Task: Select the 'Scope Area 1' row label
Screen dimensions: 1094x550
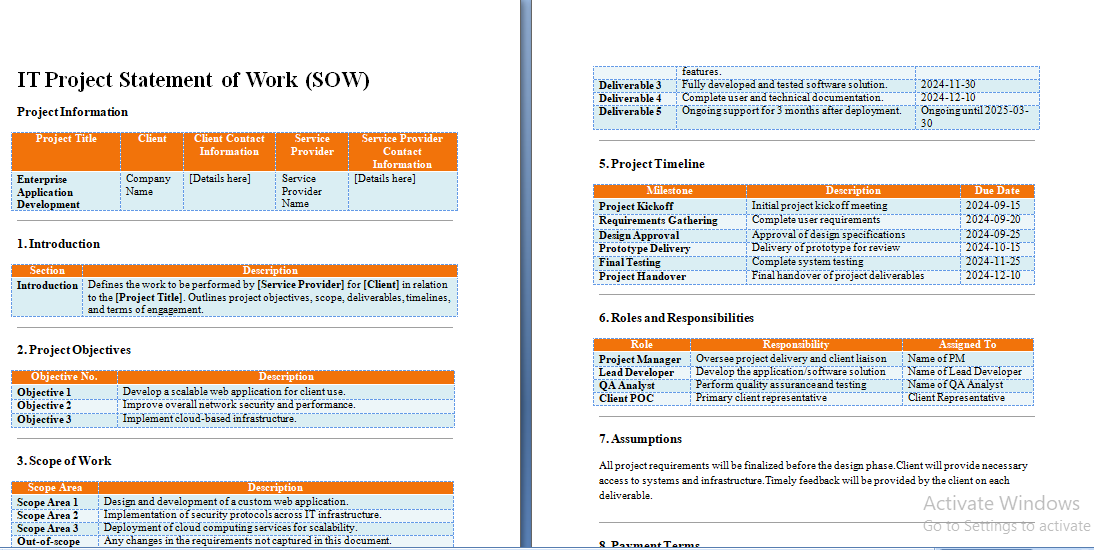Action: point(47,503)
